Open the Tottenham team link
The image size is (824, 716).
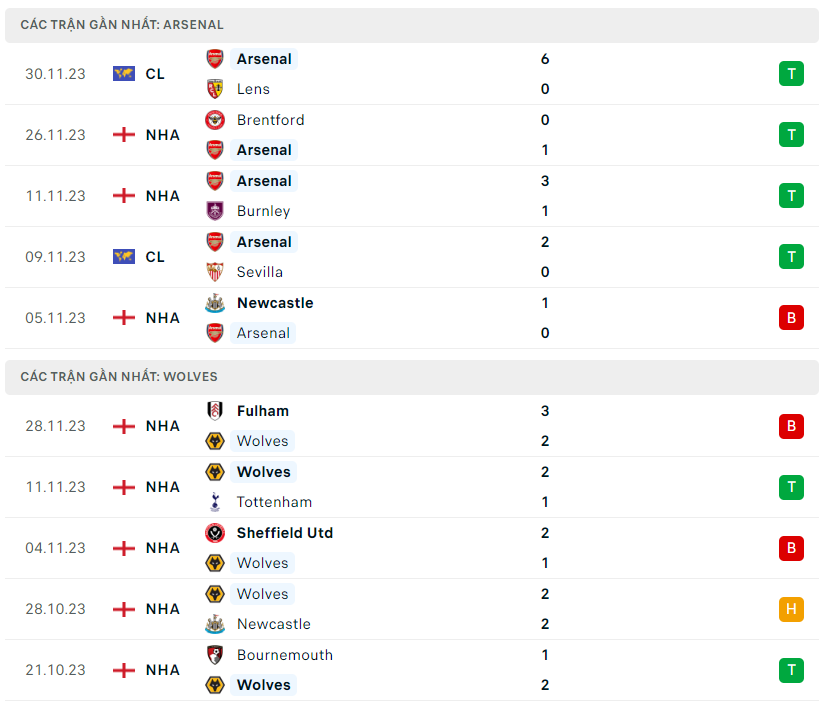pos(274,502)
